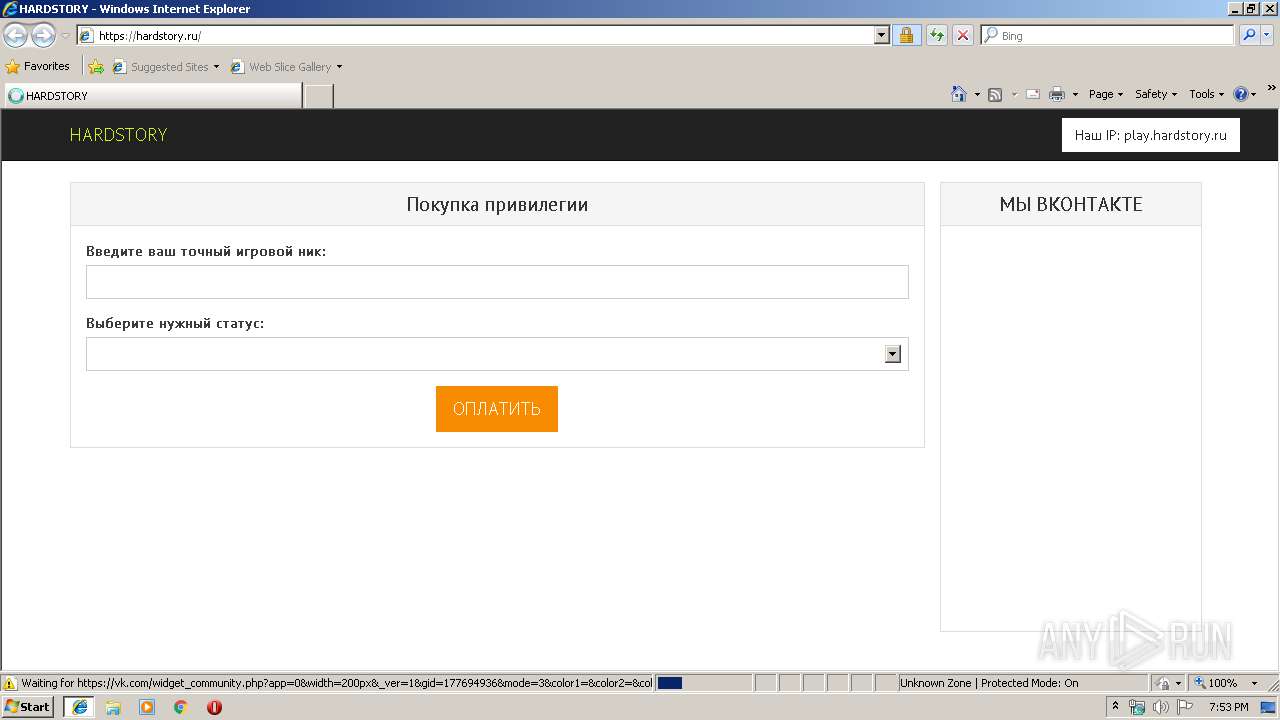Image resolution: width=1280 pixels, height=720 pixels.
Task: Open the Help question mark icon
Action: point(1241,94)
